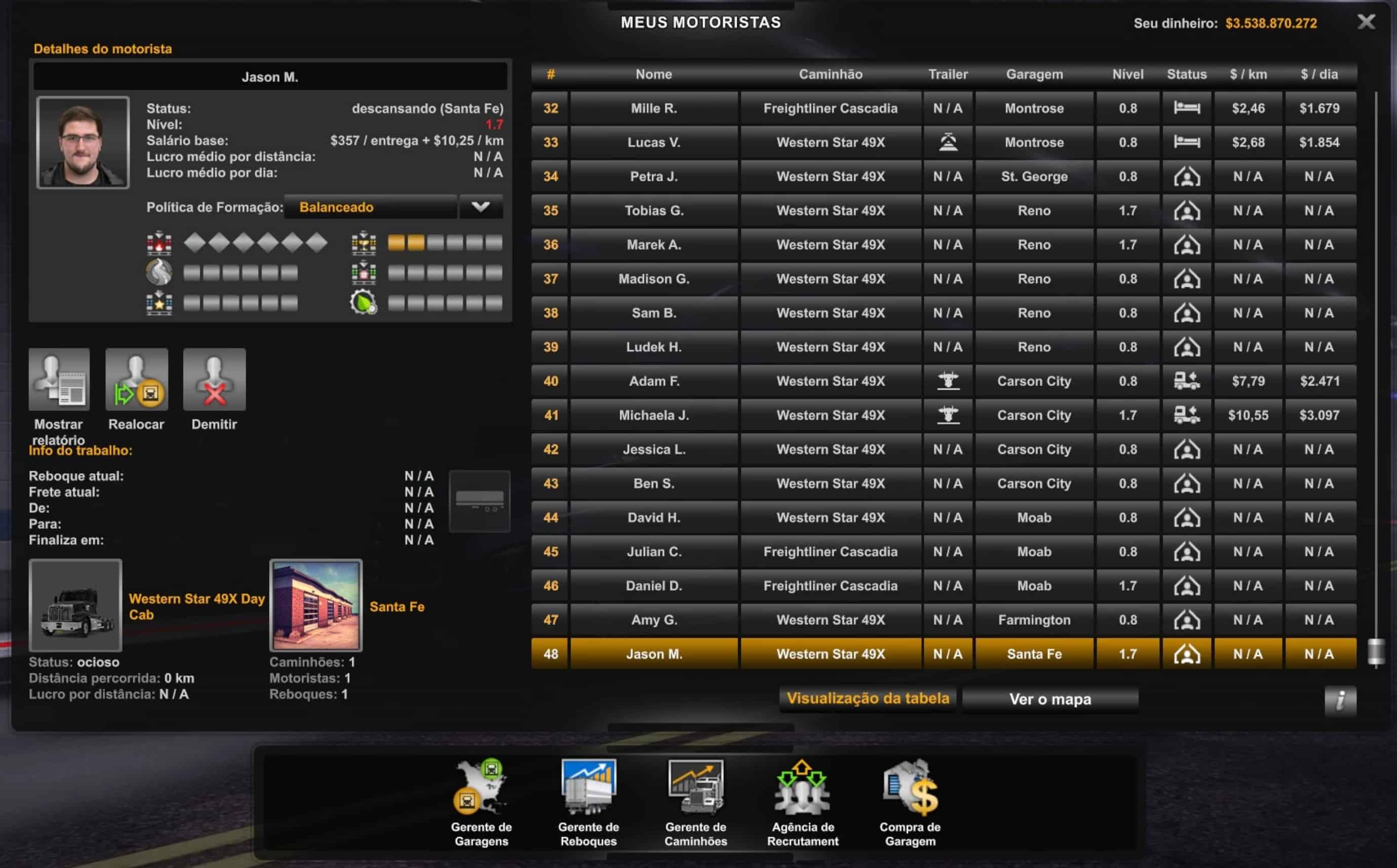Expand the Política de Formação dropdown arrow
This screenshot has width=1397, height=868.
(x=480, y=207)
